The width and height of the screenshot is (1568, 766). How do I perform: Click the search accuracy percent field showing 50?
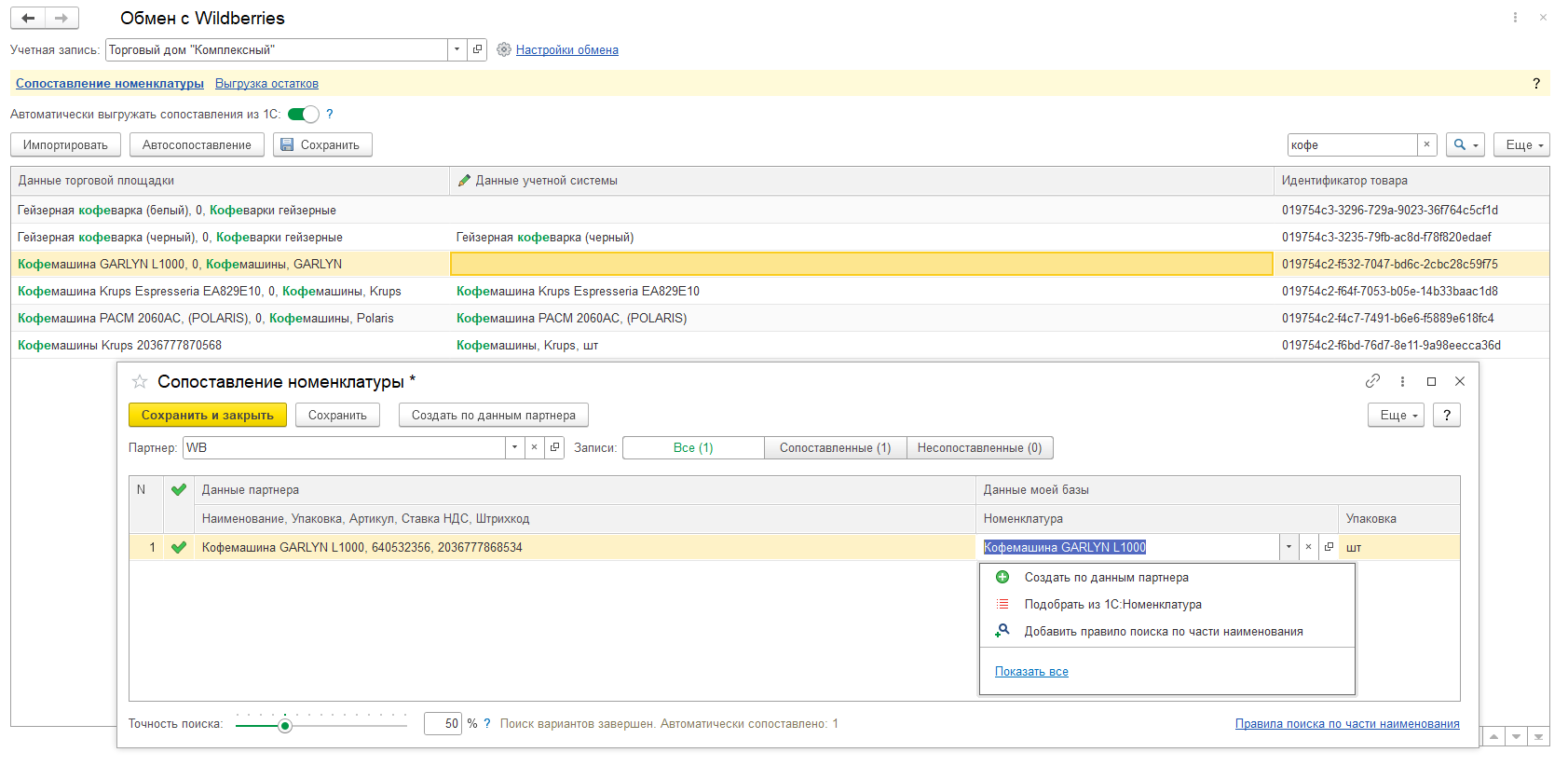443,723
